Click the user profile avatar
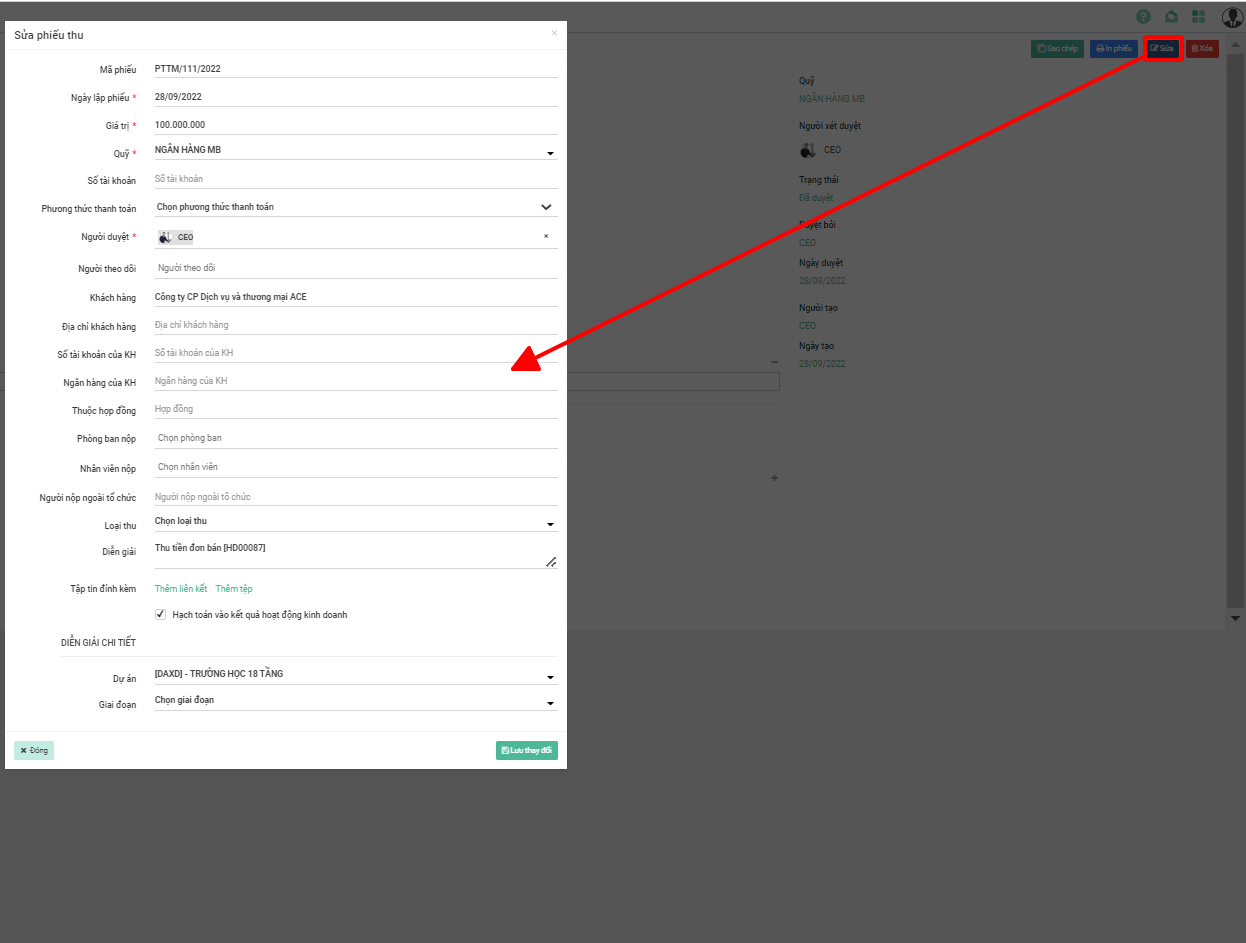 [x=1231, y=17]
